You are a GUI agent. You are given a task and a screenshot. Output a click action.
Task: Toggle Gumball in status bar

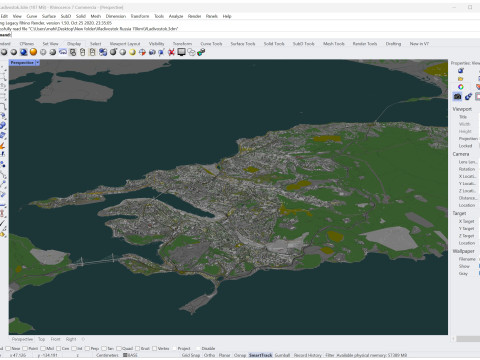(x=282, y=355)
